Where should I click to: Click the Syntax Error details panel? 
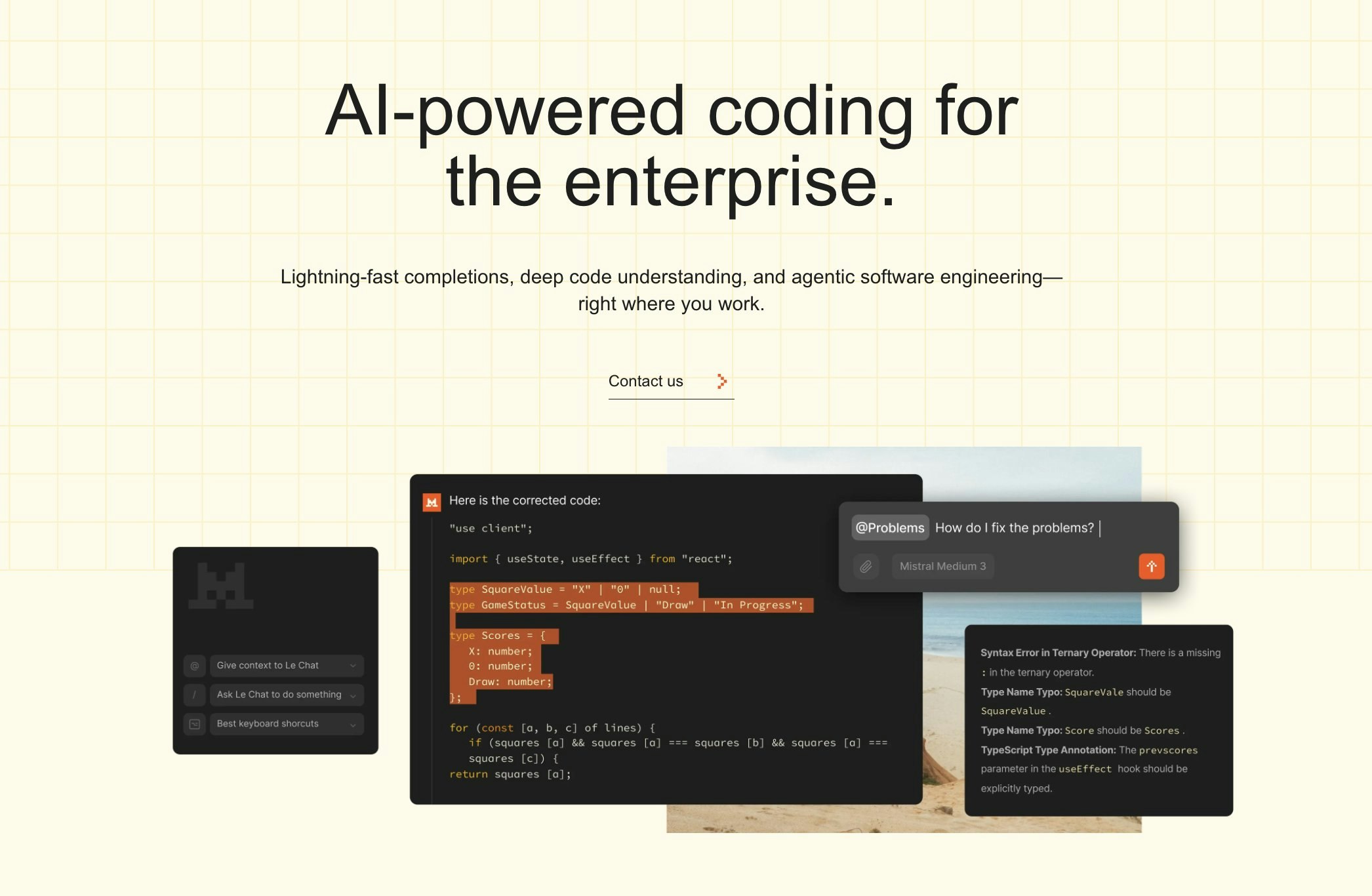tap(1098, 718)
